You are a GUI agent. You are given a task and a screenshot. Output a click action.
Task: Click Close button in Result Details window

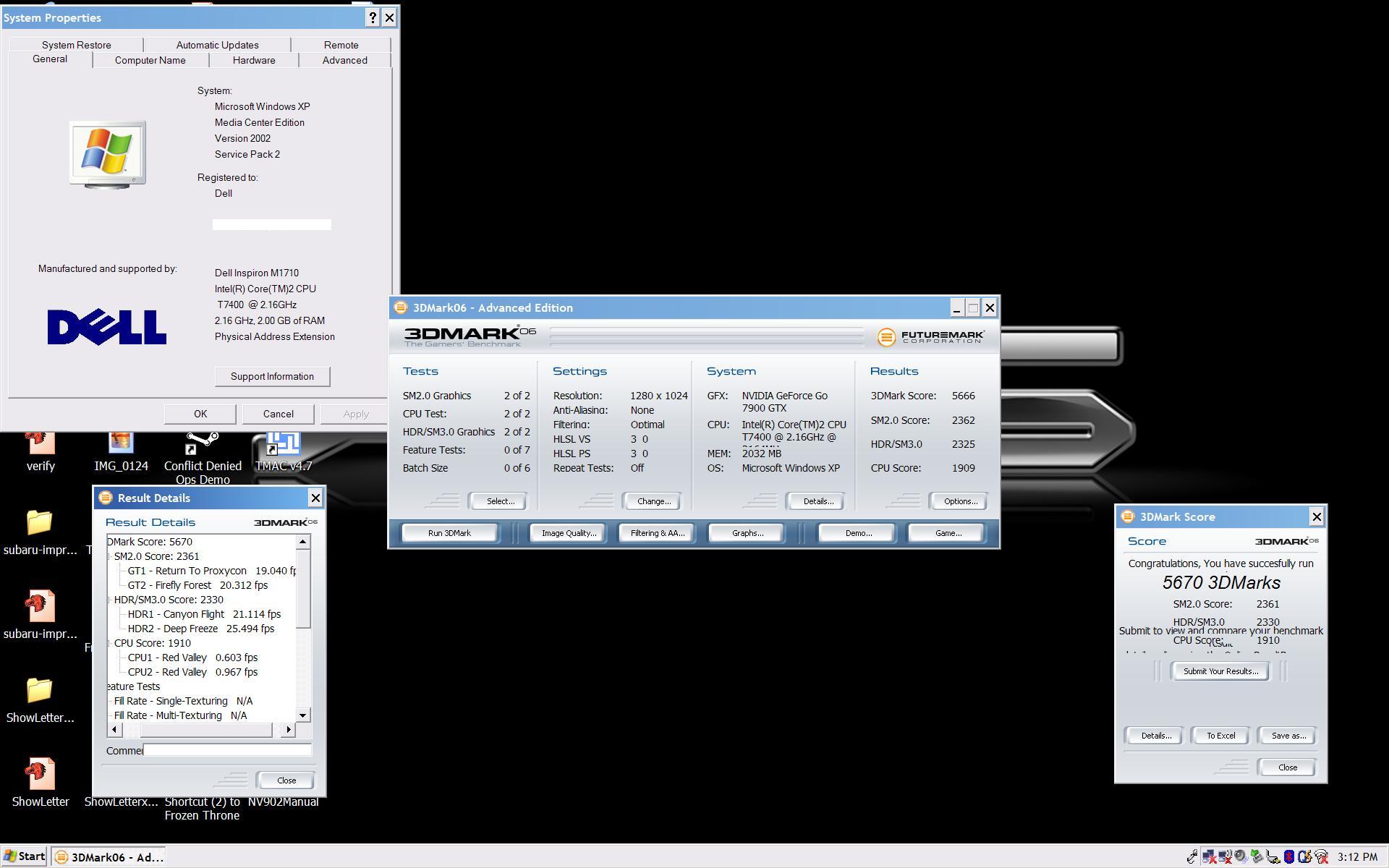coord(286,780)
